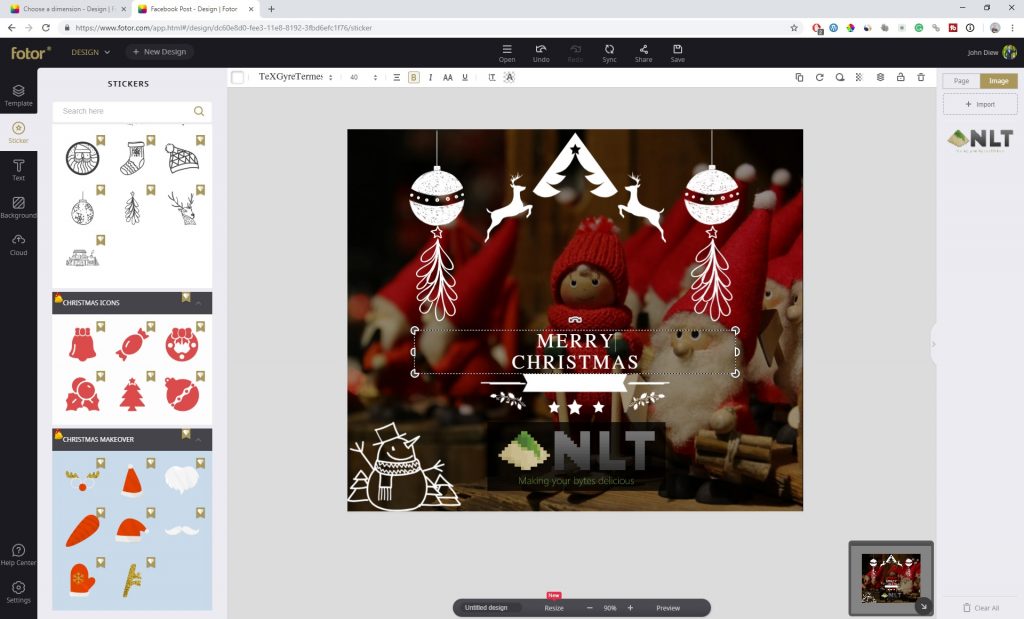The image size is (1024, 619).
Task: Open the Background sidebar panel
Action: (18, 207)
